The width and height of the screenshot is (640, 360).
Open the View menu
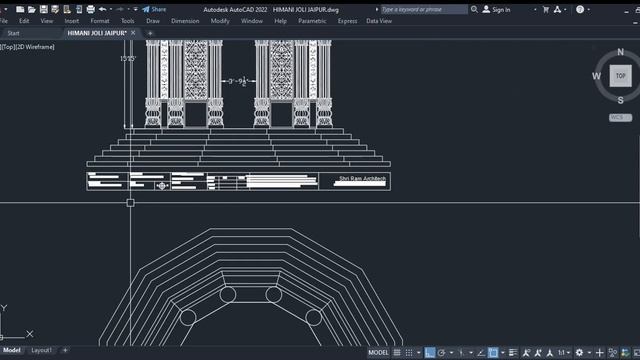[47, 21]
